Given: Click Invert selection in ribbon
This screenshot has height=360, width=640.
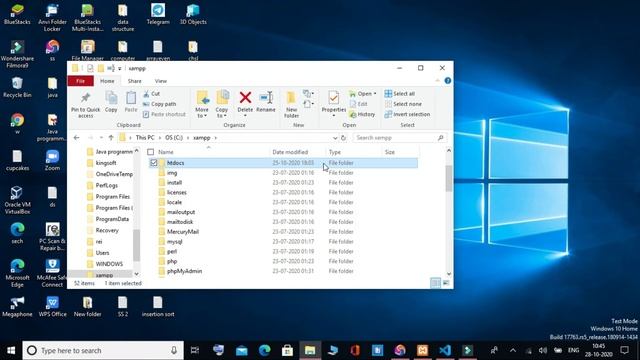Looking at the screenshot, I should coord(407,114).
